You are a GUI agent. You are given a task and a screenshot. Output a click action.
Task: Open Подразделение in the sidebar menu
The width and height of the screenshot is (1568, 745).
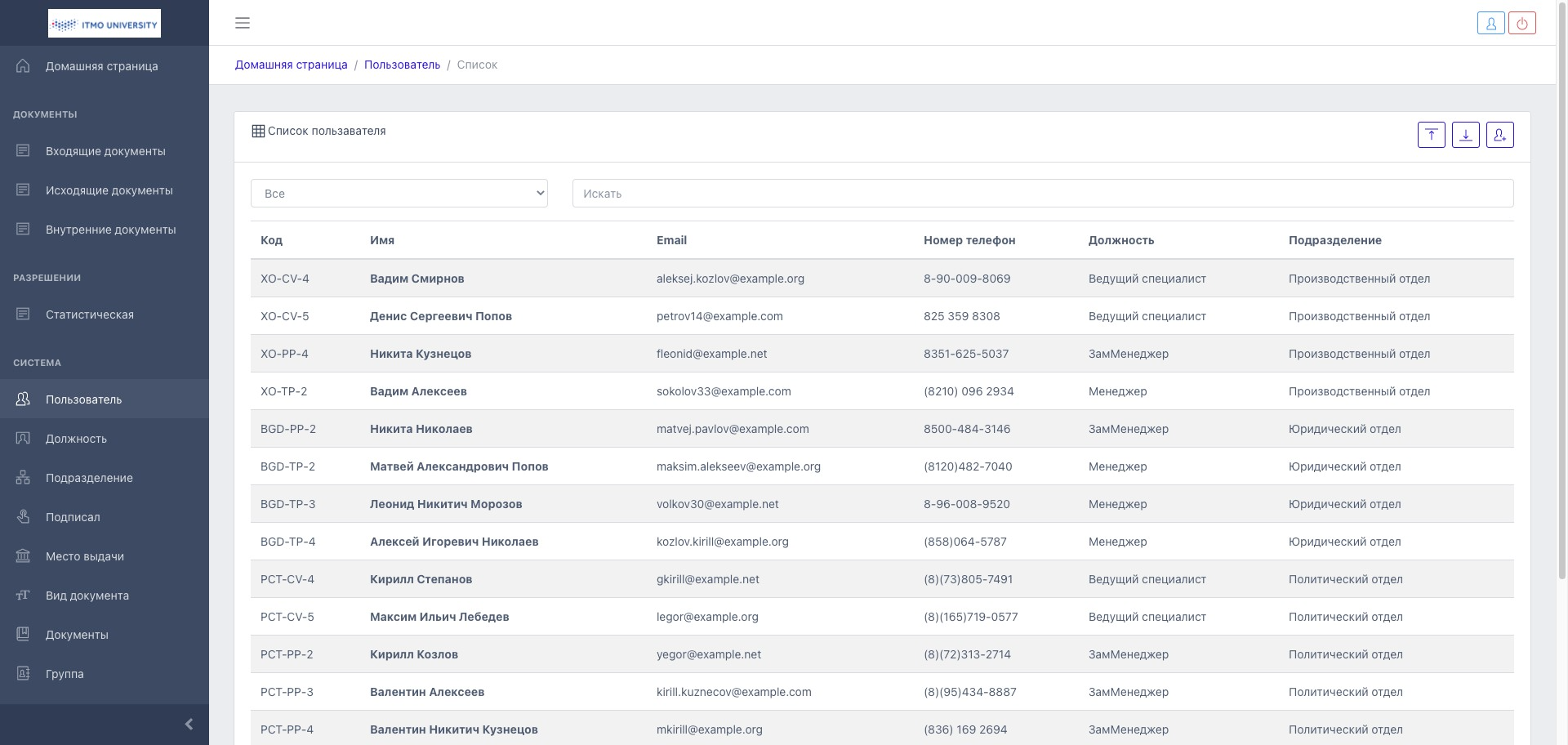89,478
